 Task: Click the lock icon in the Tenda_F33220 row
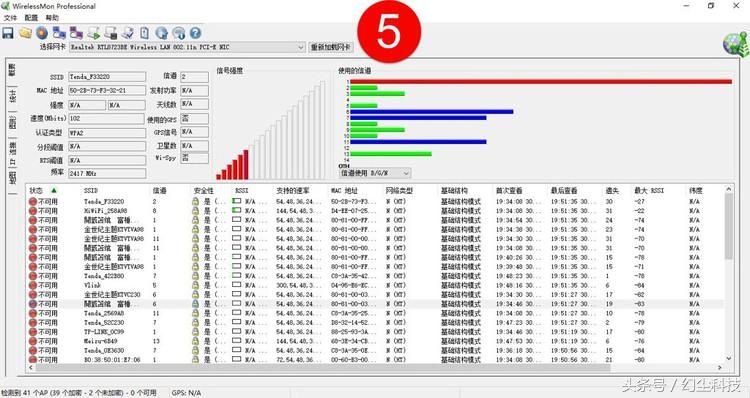[195, 201]
